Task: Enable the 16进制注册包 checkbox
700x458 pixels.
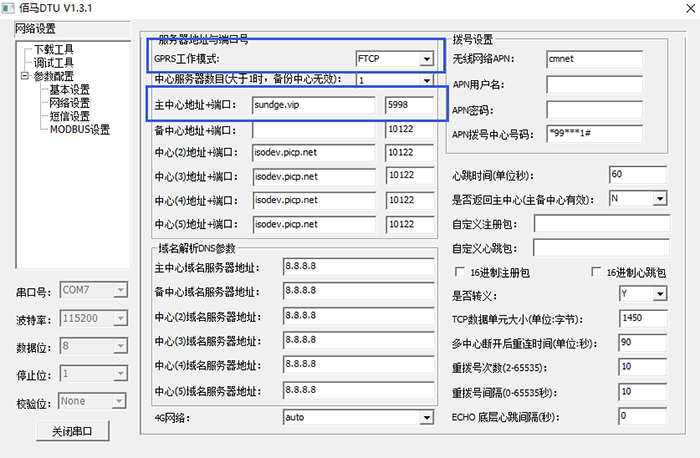Action: pos(459,272)
